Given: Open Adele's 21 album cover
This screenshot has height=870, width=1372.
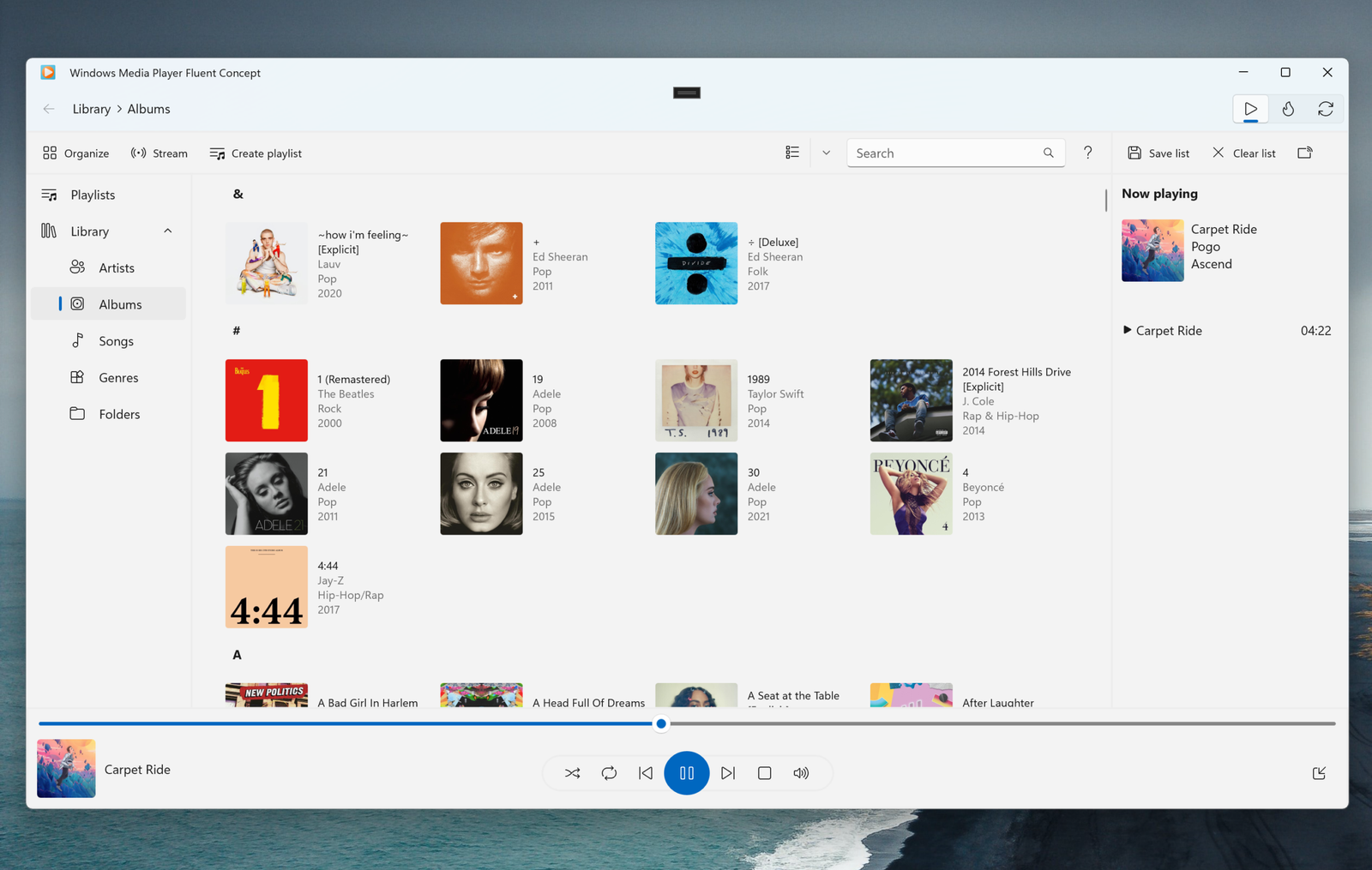Looking at the screenshot, I should (267, 494).
